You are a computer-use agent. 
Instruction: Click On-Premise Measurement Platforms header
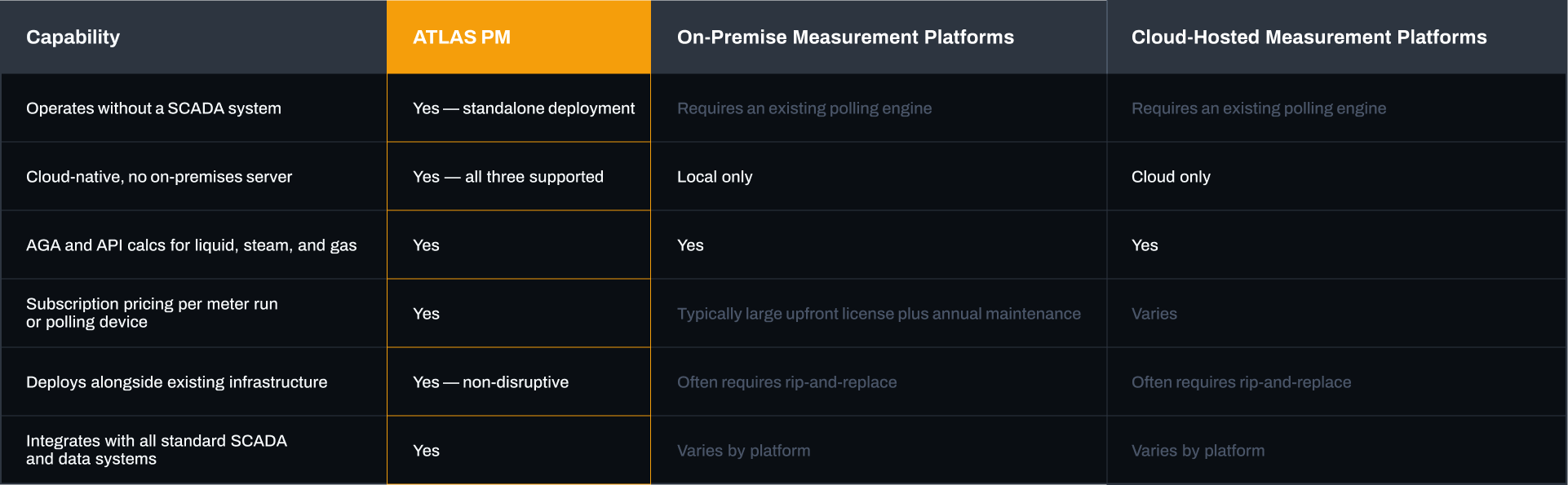(845, 37)
